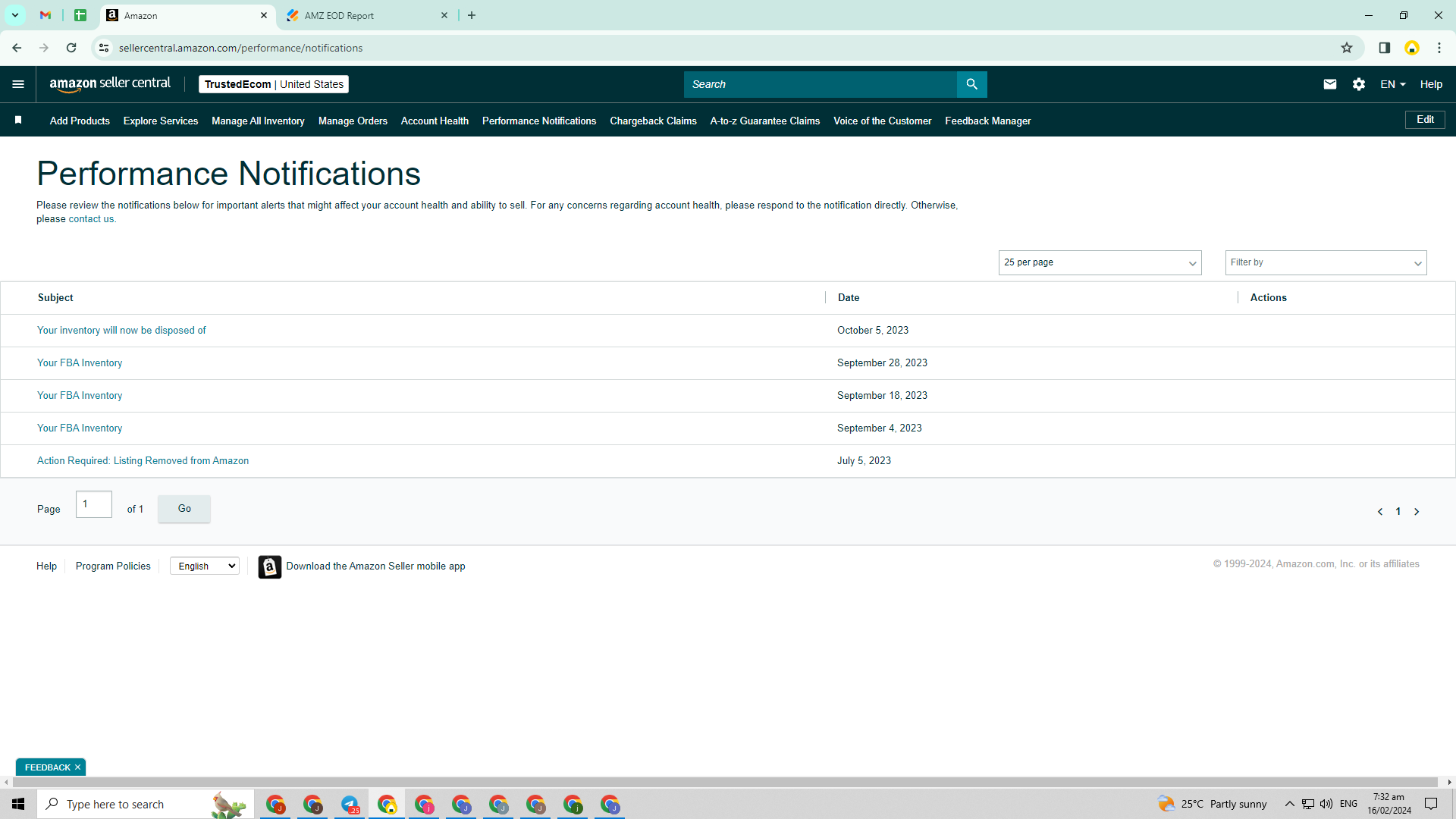Select the Amazon browser tab
The image size is (1456, 819).
click(187, 15)
